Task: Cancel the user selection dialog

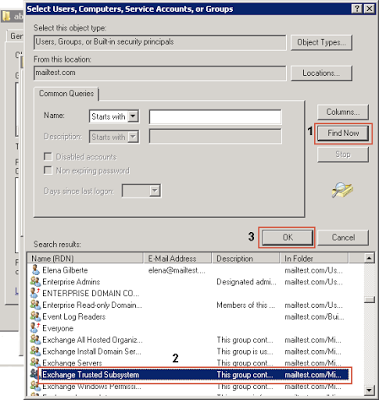Action: (343, 237)
